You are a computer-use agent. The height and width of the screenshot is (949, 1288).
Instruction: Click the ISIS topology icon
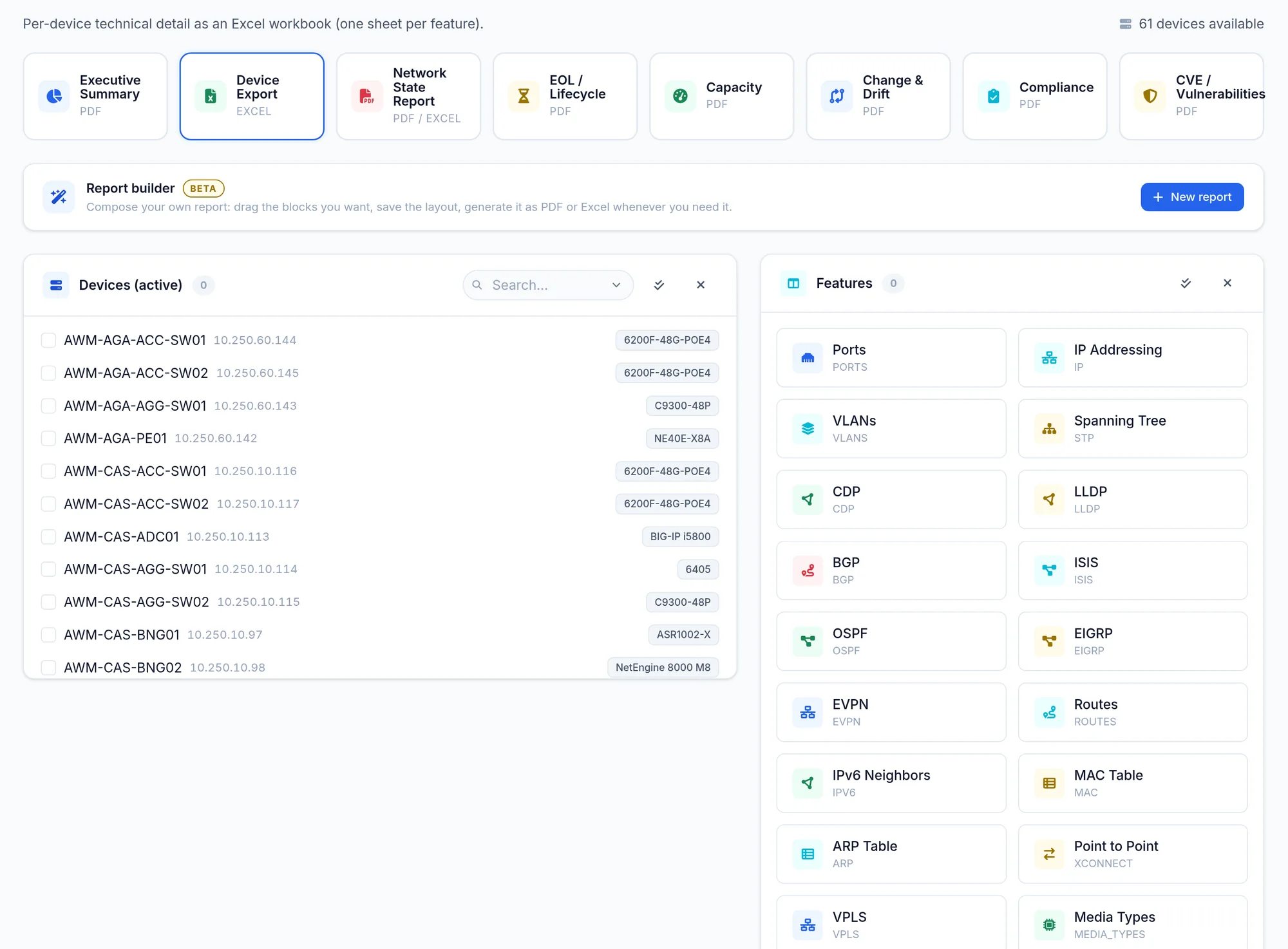tap(1049, 570)
